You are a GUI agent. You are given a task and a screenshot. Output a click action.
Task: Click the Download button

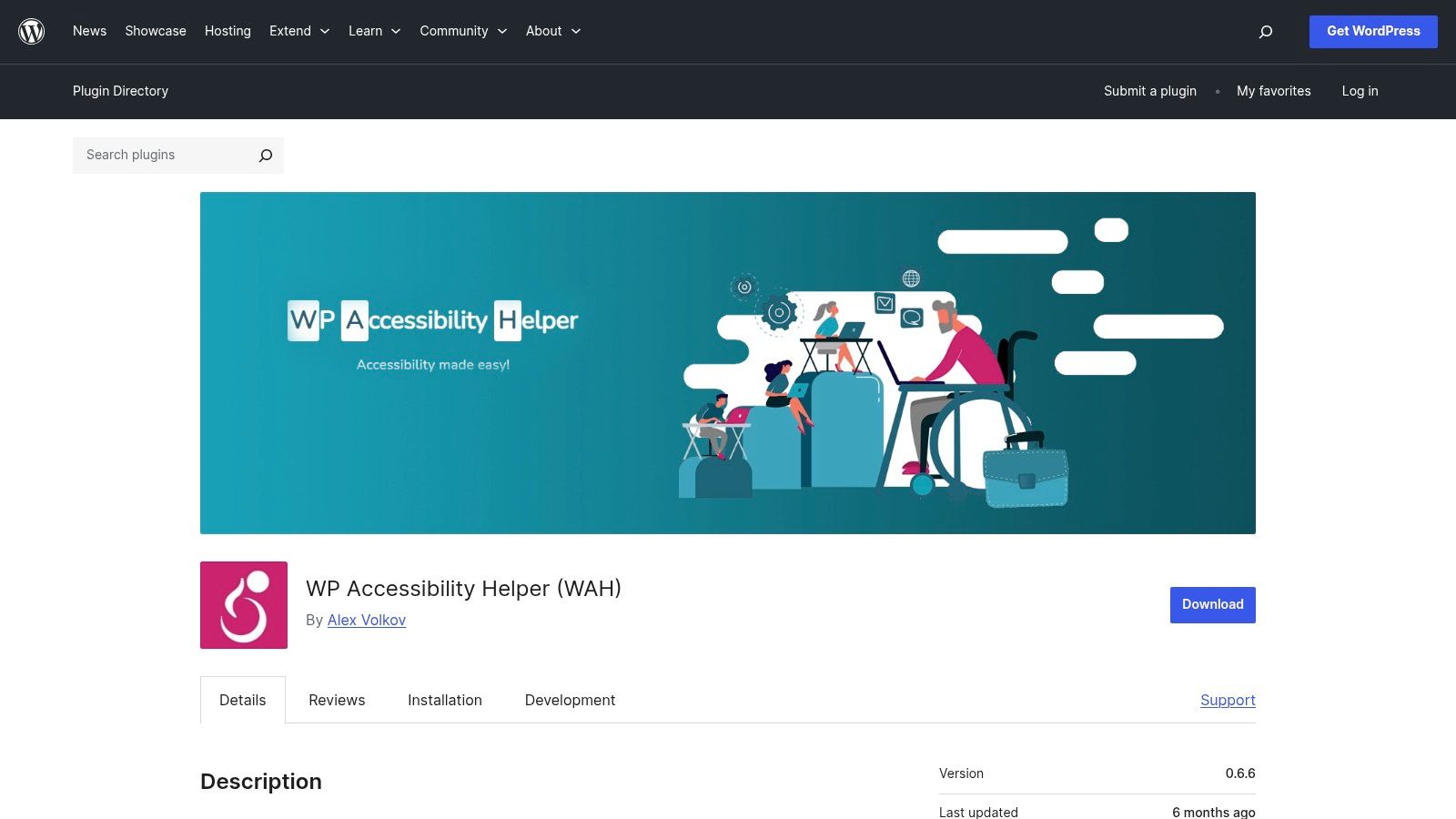tap(1212, 604)
